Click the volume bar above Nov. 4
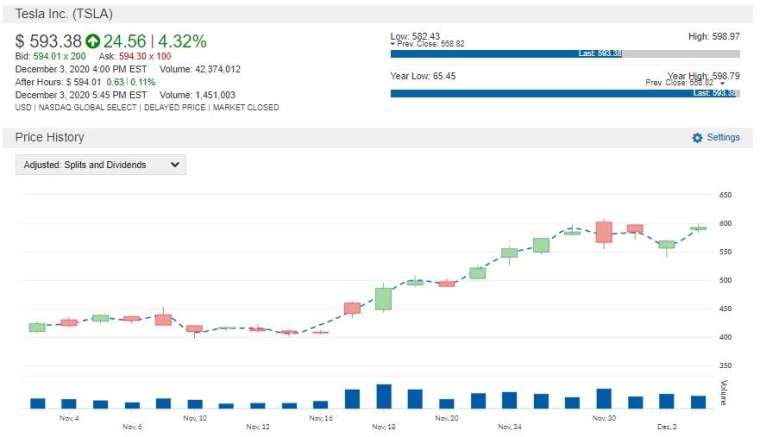The height and width of the screenshot is (437, 760). [x=69, y=404]
